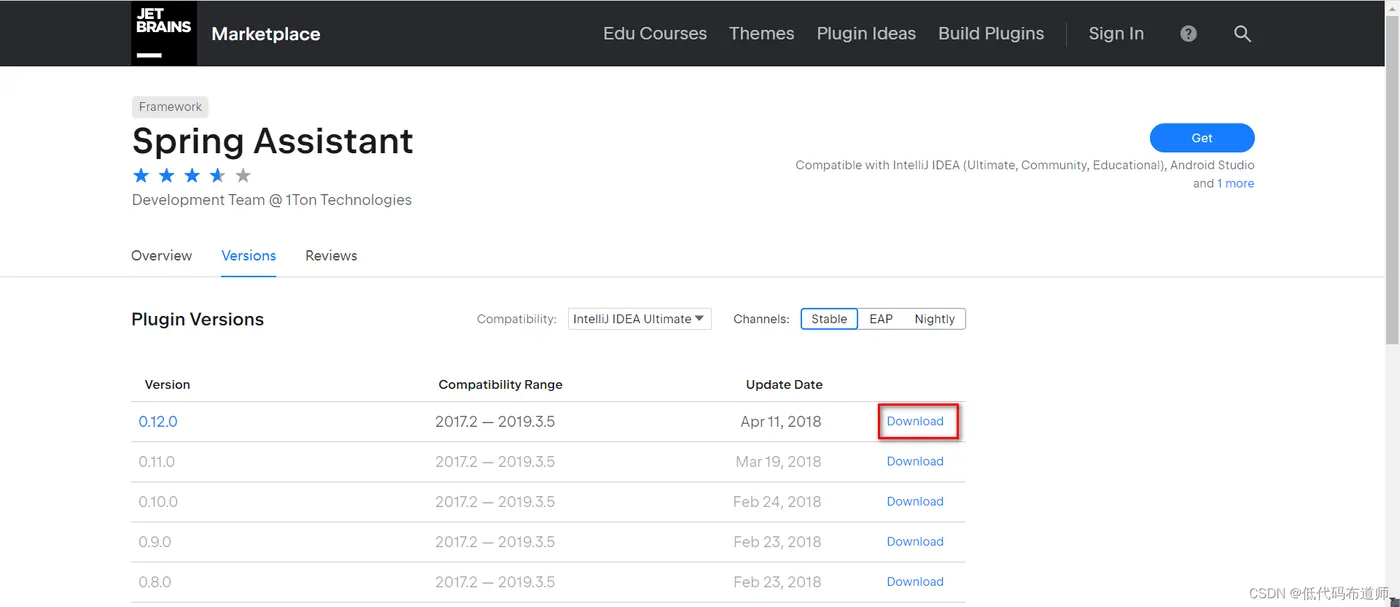
Task: Click the first rating star
Action: [x=141, y=176]
